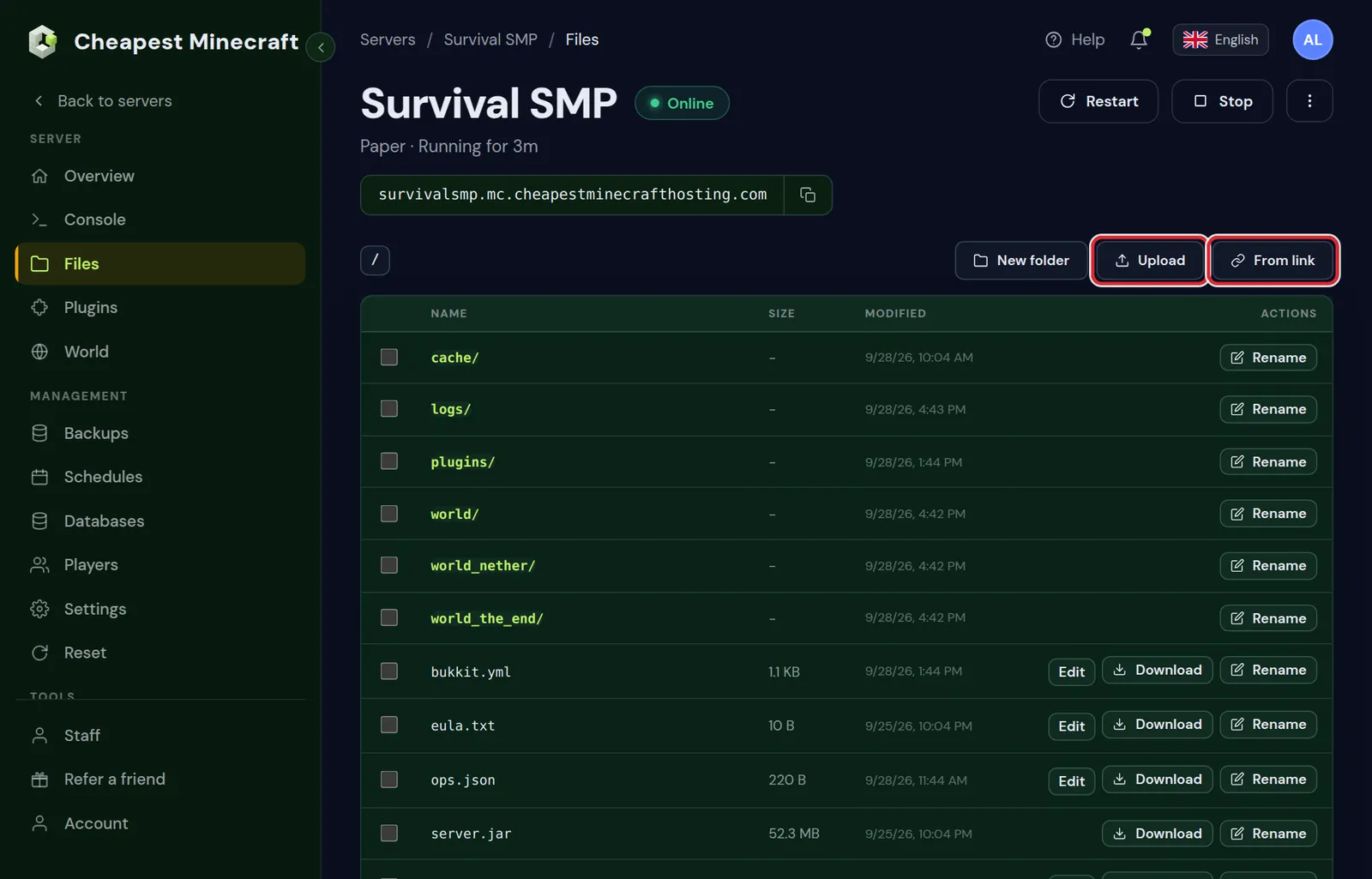The image size is (1372, 879).
Task: Rename server.jar
Action: point(1268,834)
